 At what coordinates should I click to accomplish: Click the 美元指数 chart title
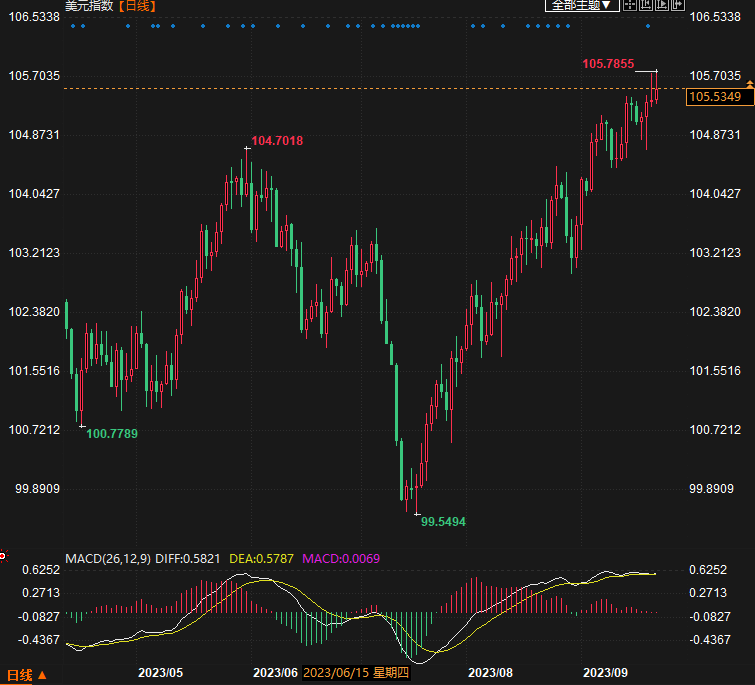[x=89, y=6]
